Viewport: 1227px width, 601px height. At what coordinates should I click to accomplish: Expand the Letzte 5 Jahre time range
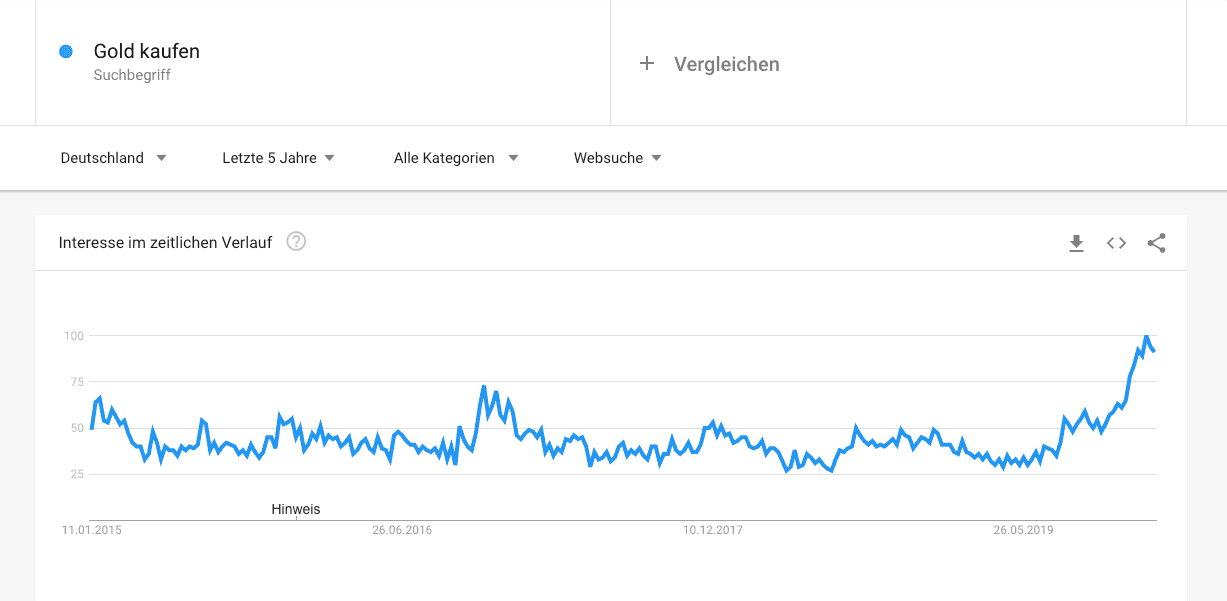tap(278, 158)
